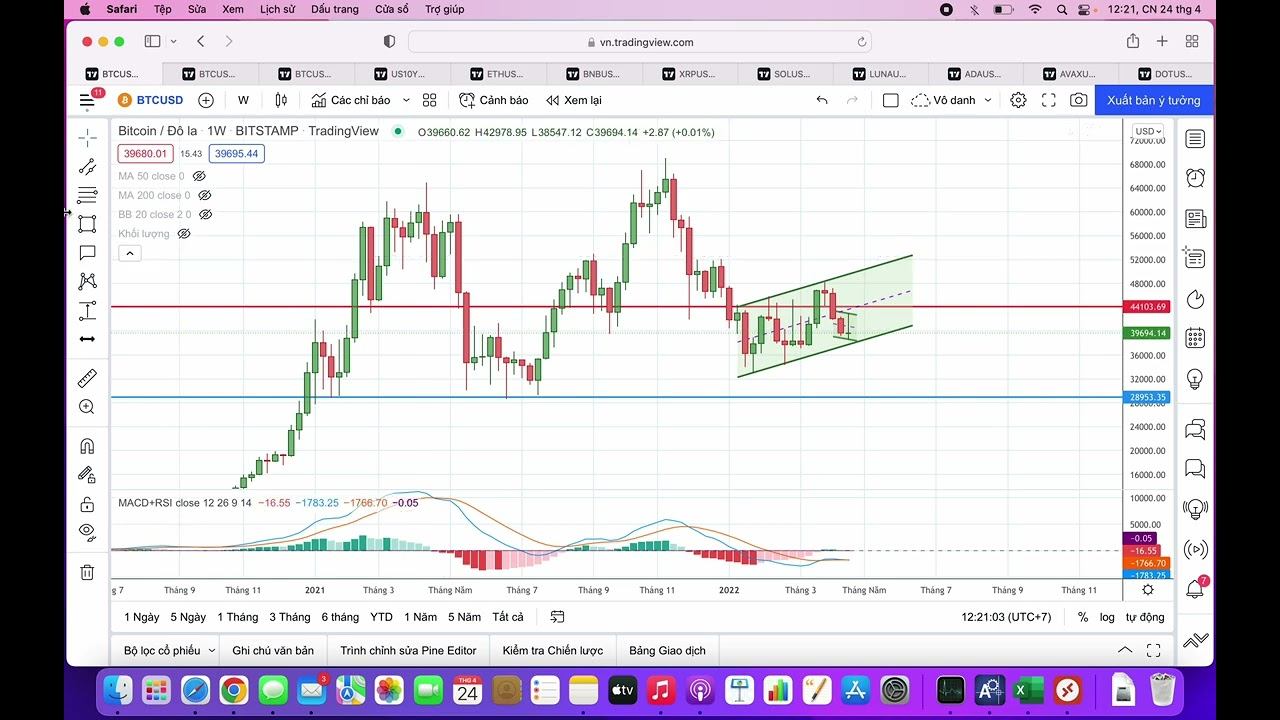
Task: Create an alert with Cảnh báo
Action: coord(494,100)
